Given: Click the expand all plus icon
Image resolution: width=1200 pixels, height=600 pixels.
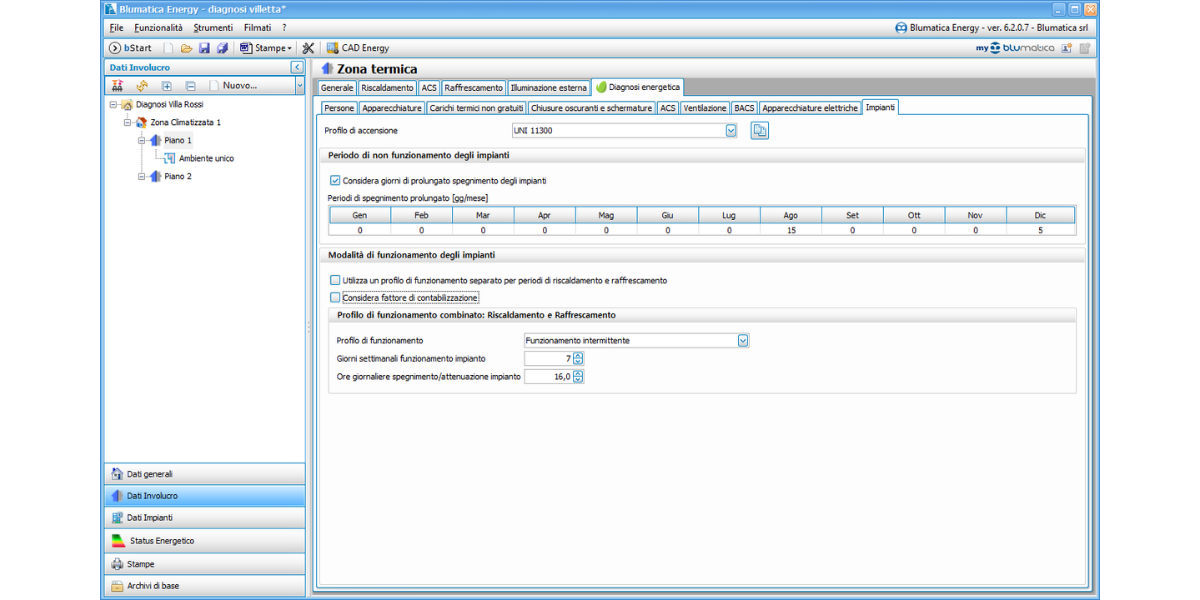Looking at the screenshot, I should tap(166, 86).
